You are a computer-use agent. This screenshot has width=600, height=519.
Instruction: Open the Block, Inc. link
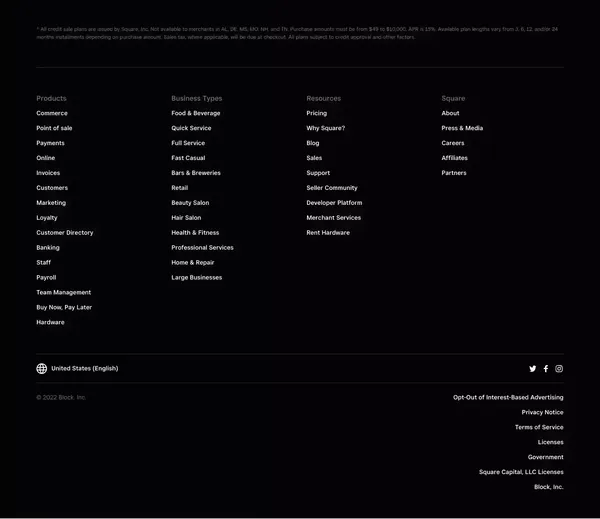point(549,487)
